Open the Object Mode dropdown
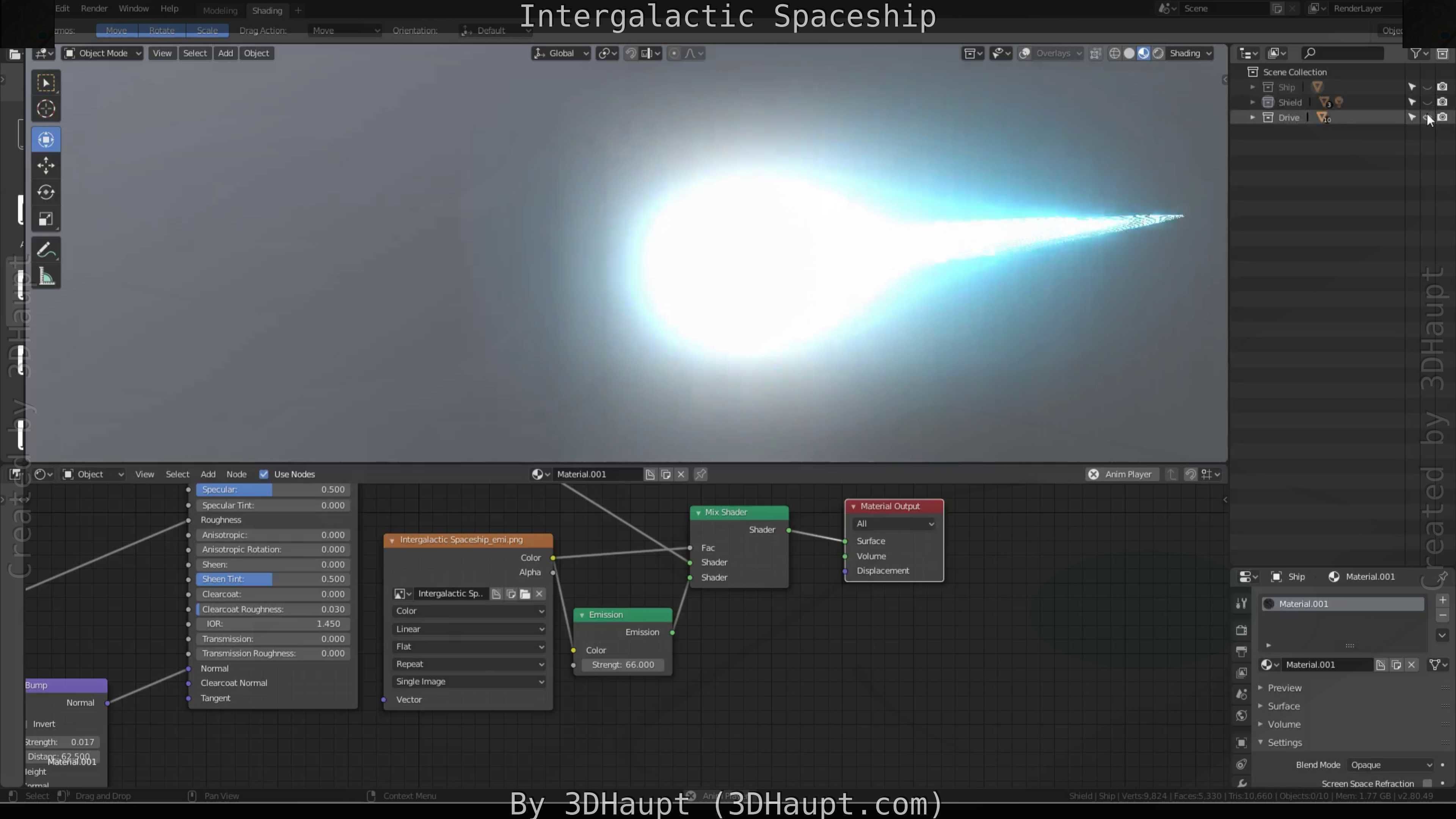 click(102, 53)
